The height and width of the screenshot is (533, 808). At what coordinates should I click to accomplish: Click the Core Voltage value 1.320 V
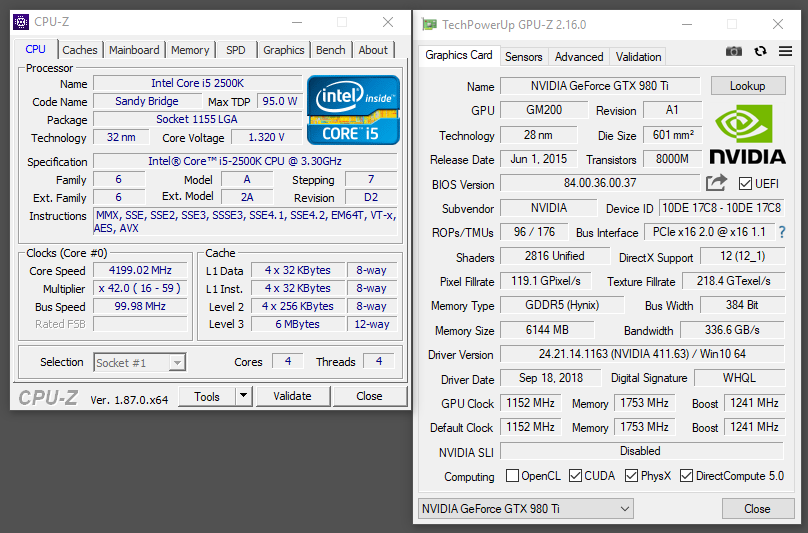click(x=266, y=137)
